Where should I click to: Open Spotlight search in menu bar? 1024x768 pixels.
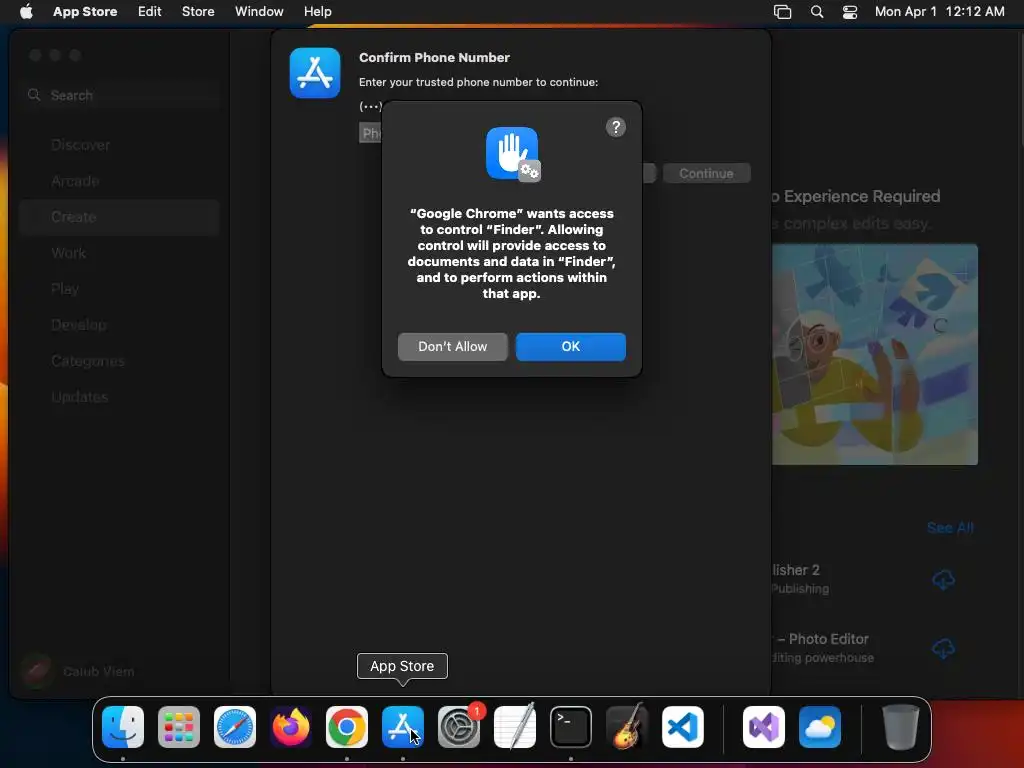click(x=816, y=11)
